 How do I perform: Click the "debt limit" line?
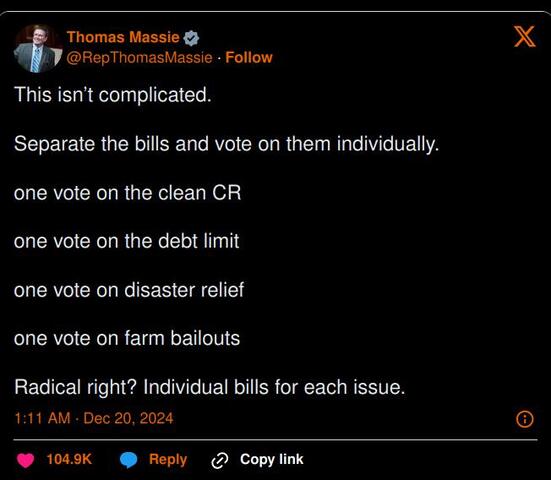tap(127, 241)
